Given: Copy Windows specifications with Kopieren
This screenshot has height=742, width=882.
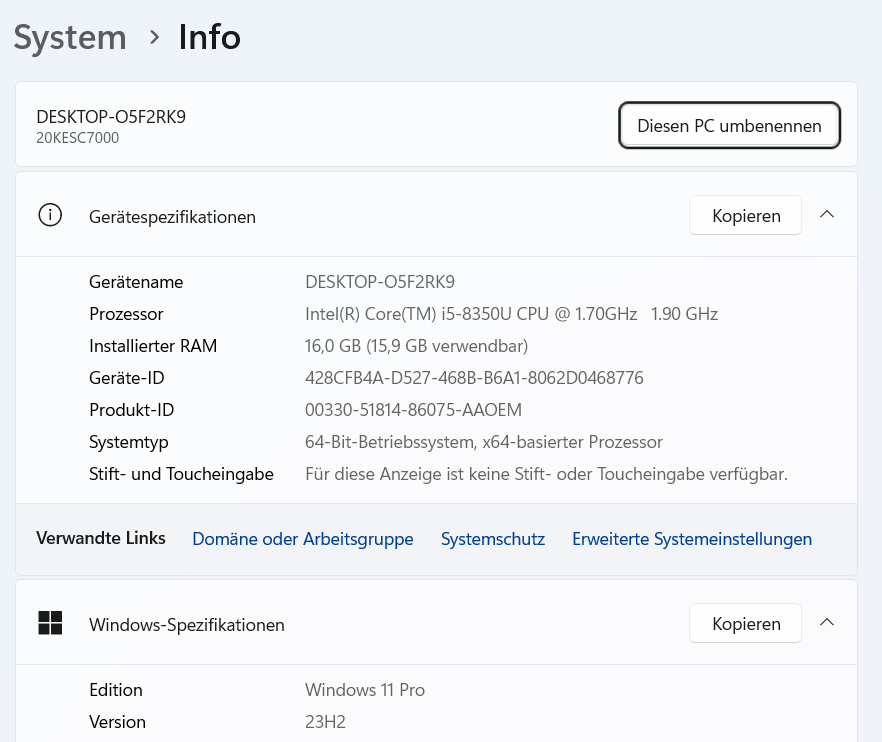Looking at the screenshot, I should coord(745,623).
